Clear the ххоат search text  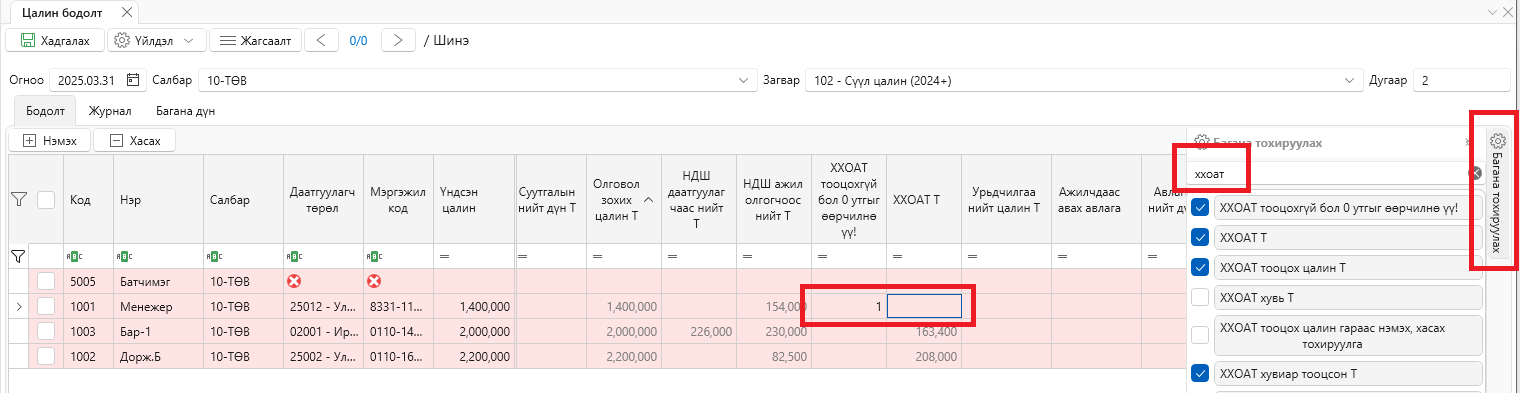click(1475, 174)
